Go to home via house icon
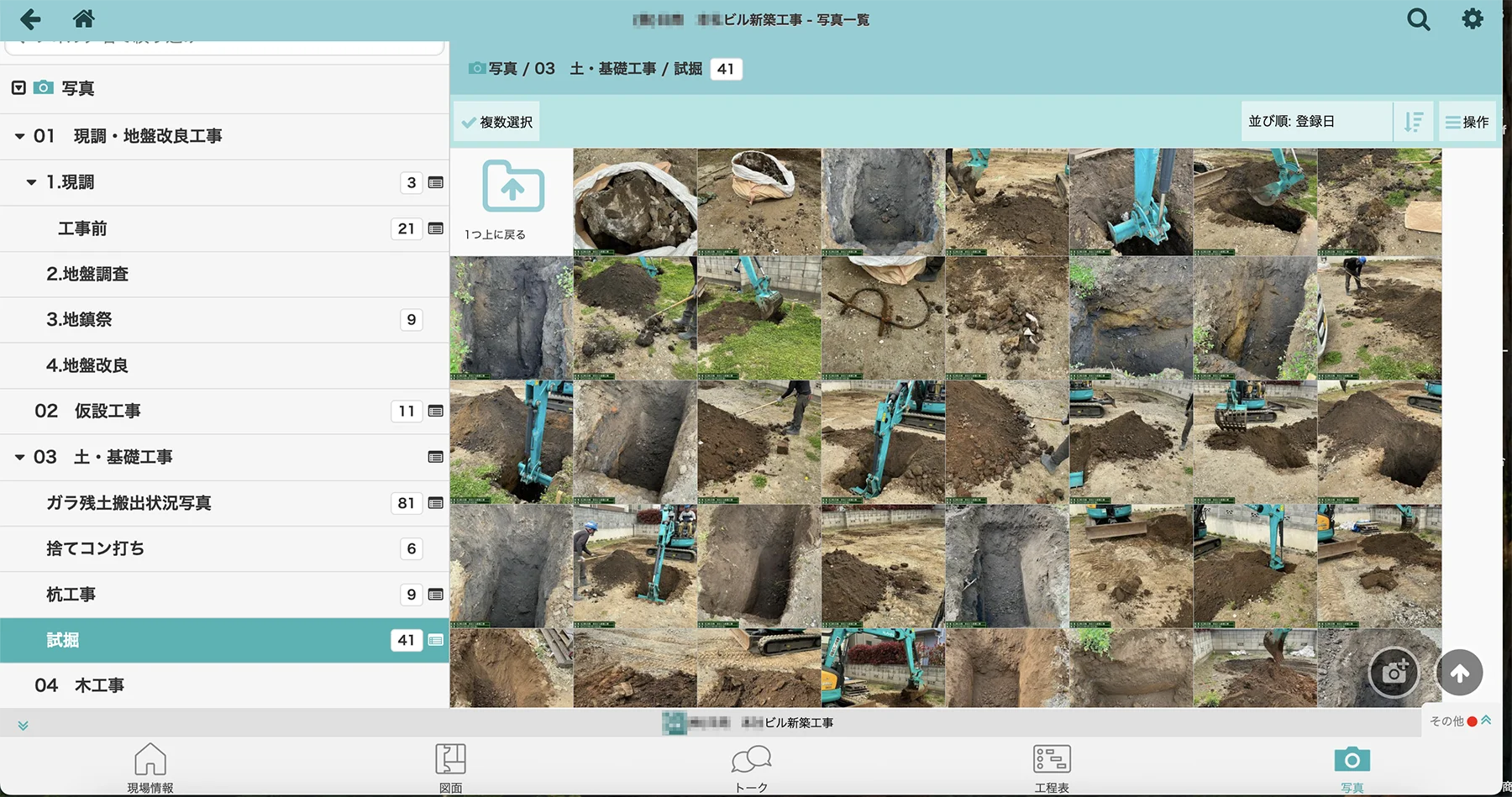Viewport: 1512px width, 797px height. 84,18
